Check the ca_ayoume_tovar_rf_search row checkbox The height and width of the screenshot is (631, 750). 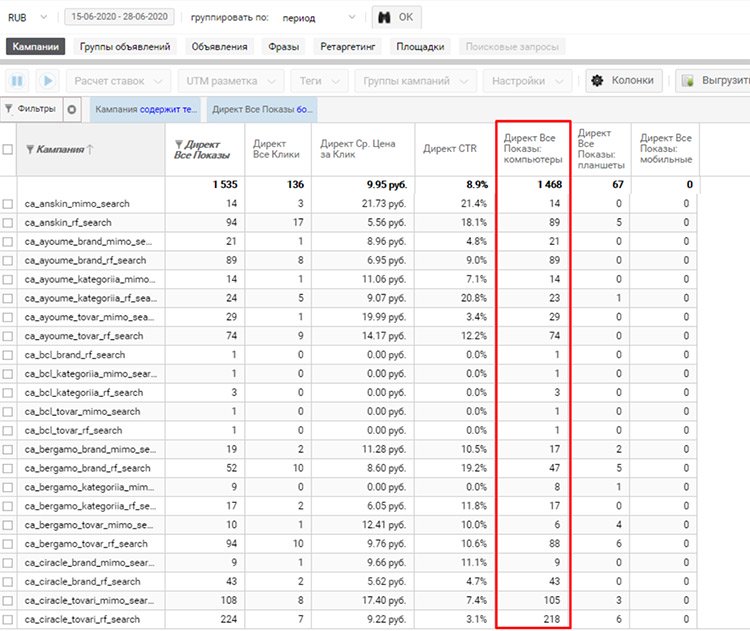pyautogui.click(x=8, y=336)
